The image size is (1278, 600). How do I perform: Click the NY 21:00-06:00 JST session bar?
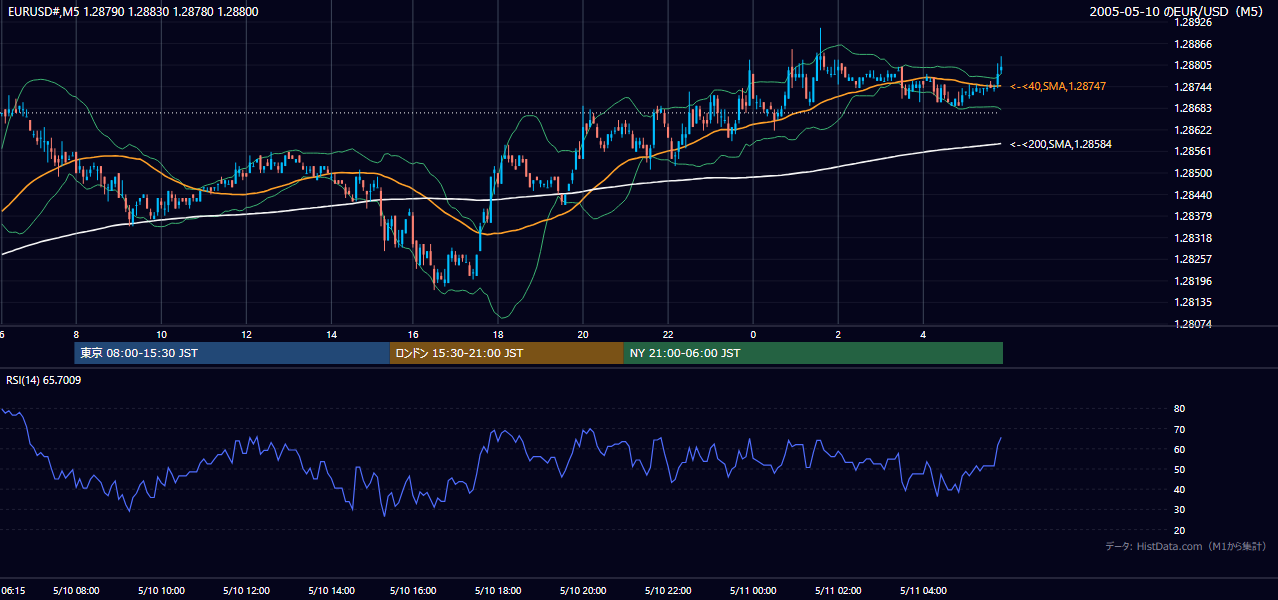pos(813,353)
